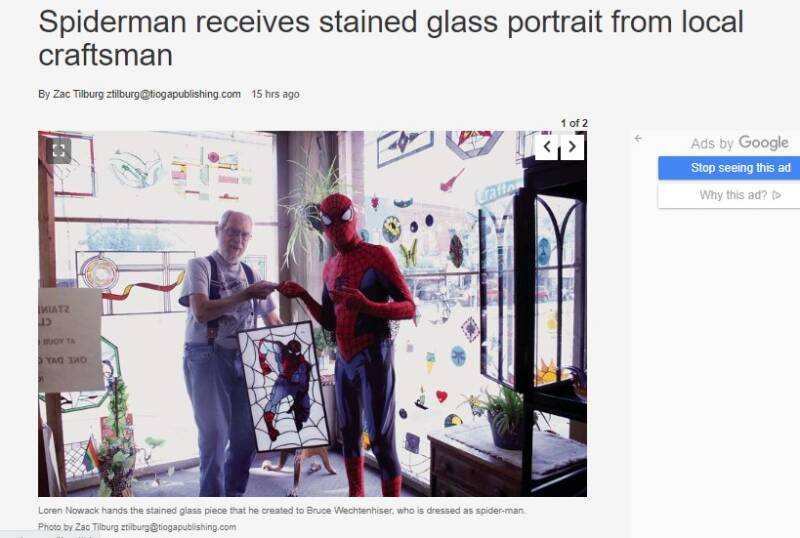Image resolution: width=800 pixels, height=538 pixels.
Task: Click the AdChoices icon beside Why this ad
Action: click(x=777, y=195)
